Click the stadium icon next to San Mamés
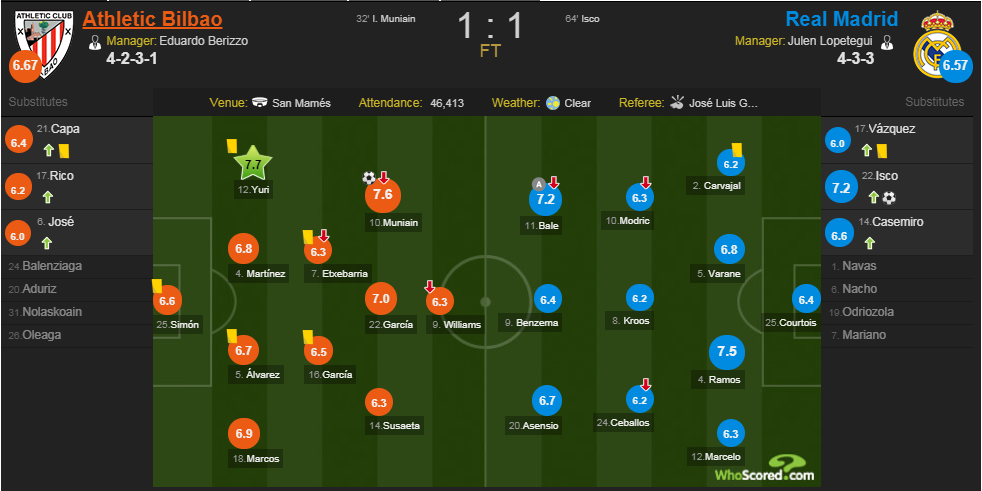 point(261,103)
